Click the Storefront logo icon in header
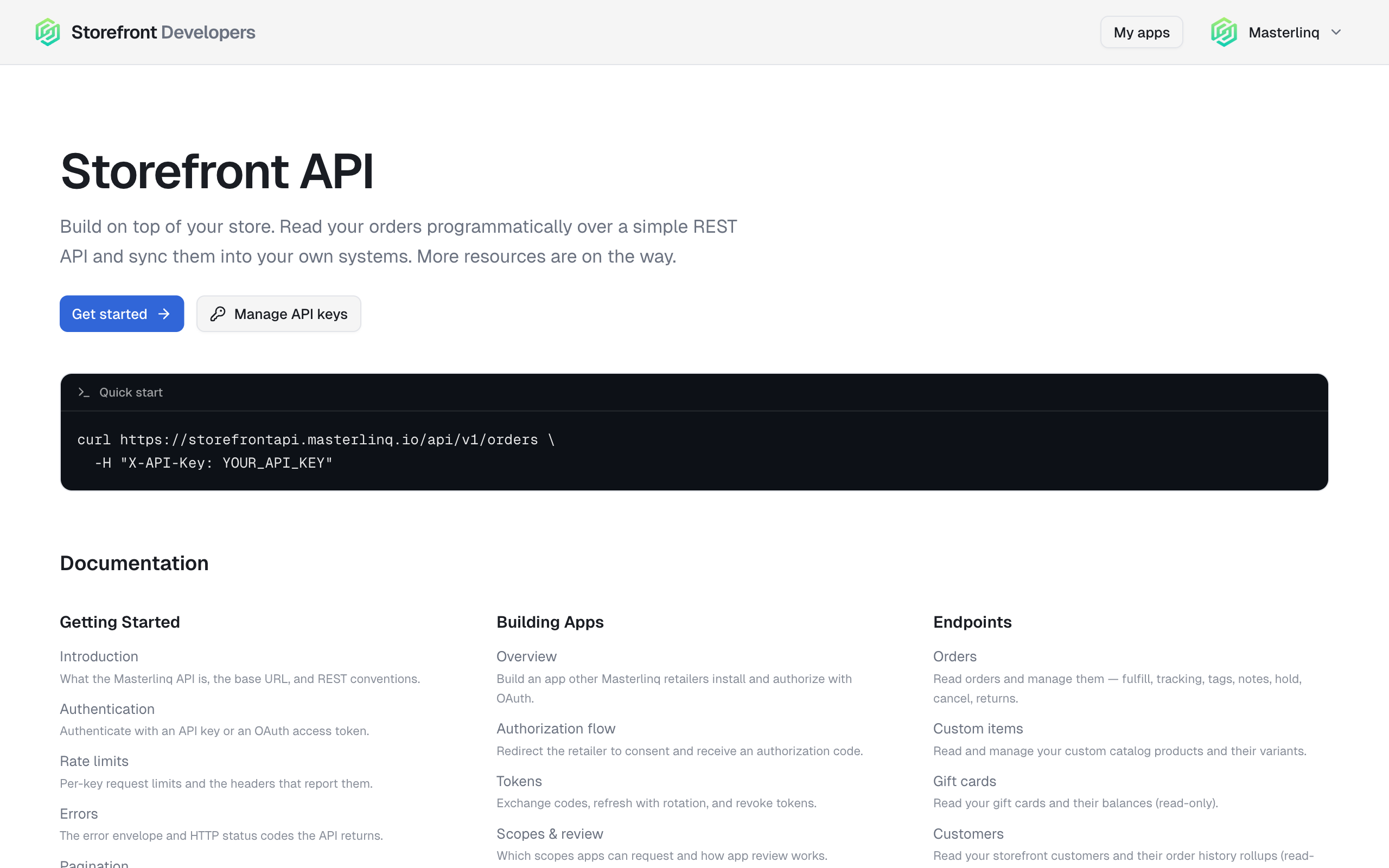Image resolution: width=1389 pixels, height=868 pixels. 48,32
